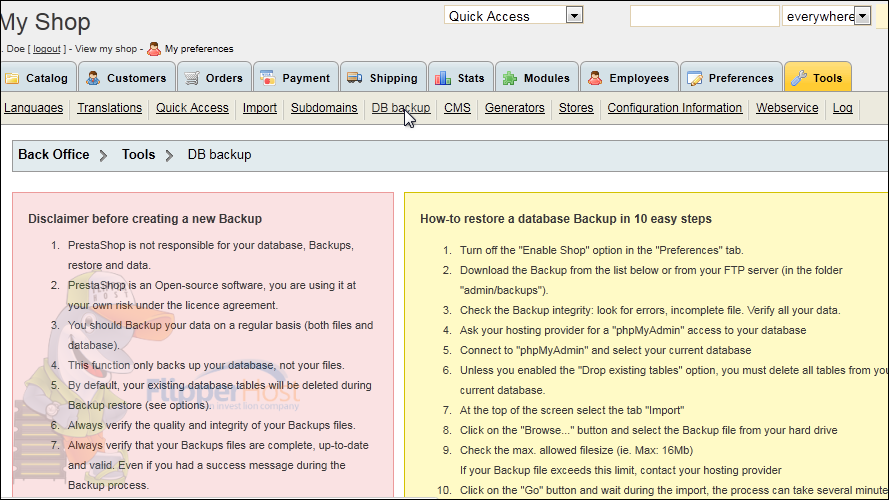Screen dimensions: 889x500
Task: Switch to the Customers tab
Action: pos(127,77)
